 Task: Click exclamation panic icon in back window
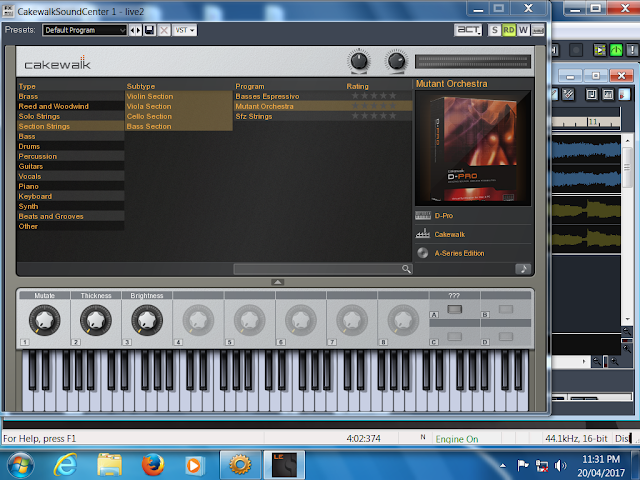(632, 50)
